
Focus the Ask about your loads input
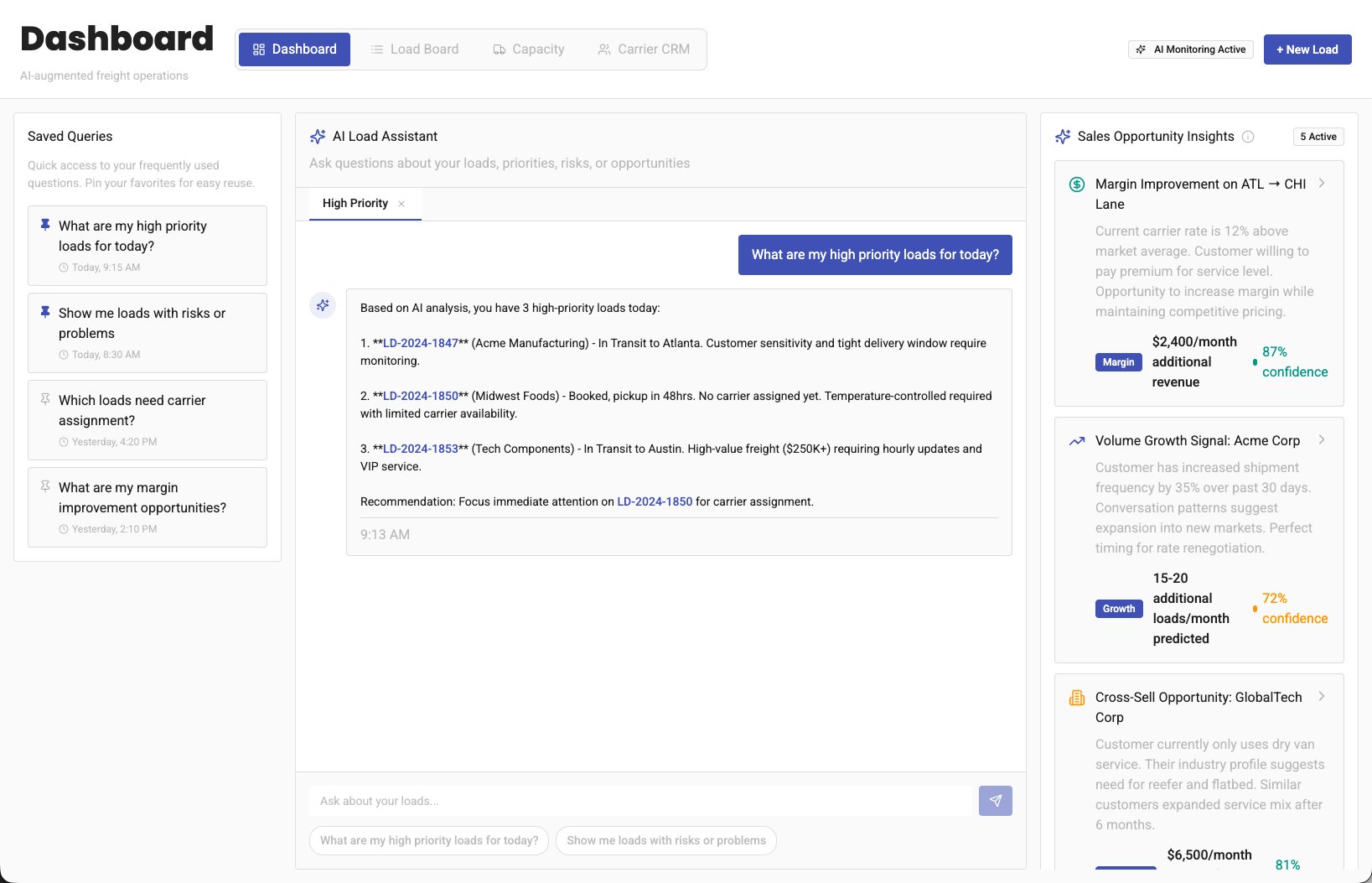640,801
